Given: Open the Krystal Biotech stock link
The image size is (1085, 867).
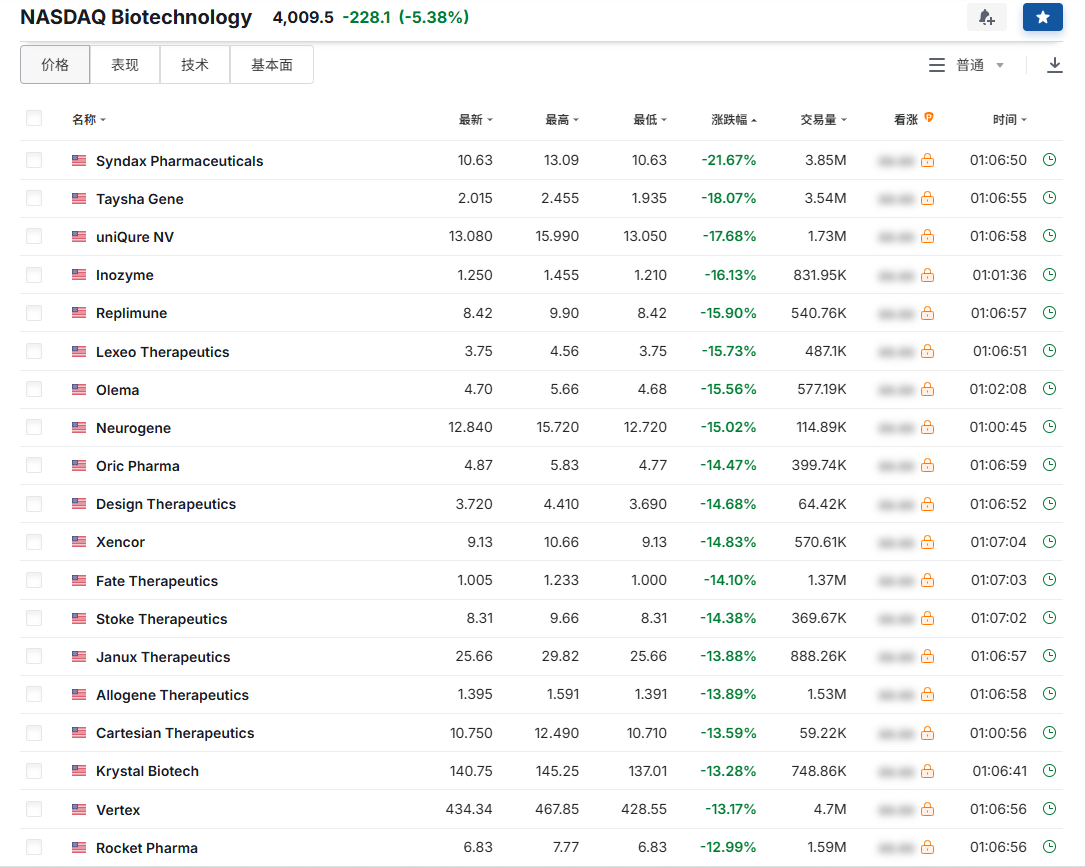Looking at the screenshot, I should pyautogui.click(x=147, y=772).
